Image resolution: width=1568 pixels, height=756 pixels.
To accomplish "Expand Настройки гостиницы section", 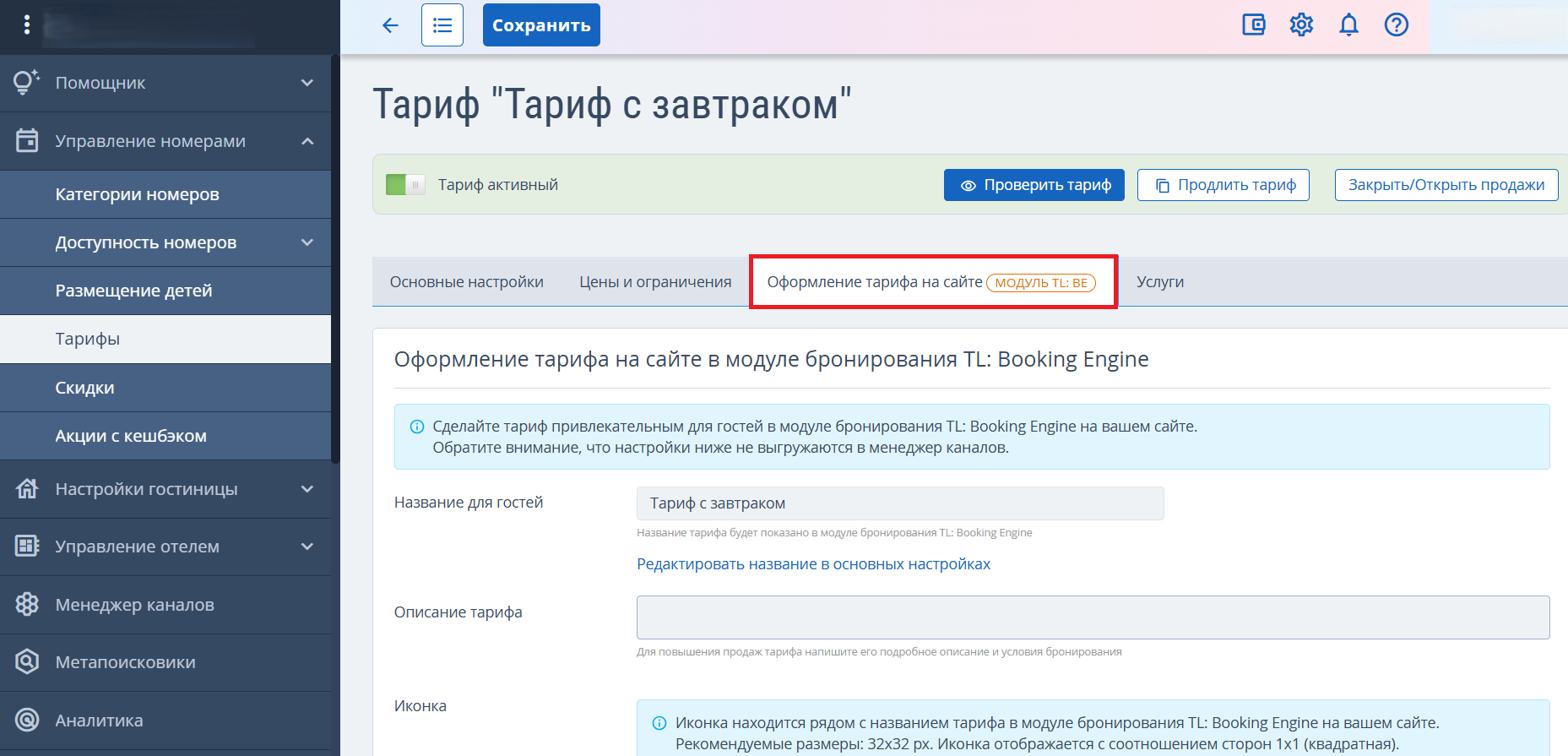I will coord(307,489).
